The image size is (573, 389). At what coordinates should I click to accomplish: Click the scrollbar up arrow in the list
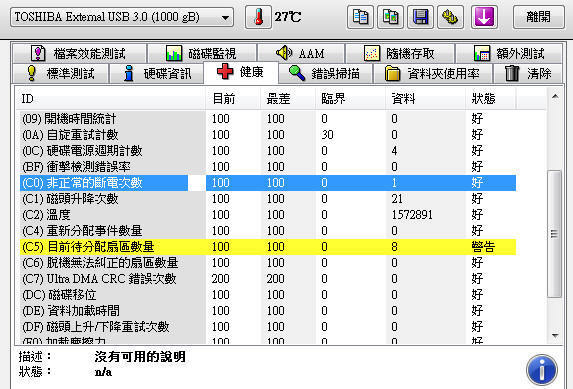point(555,97)
